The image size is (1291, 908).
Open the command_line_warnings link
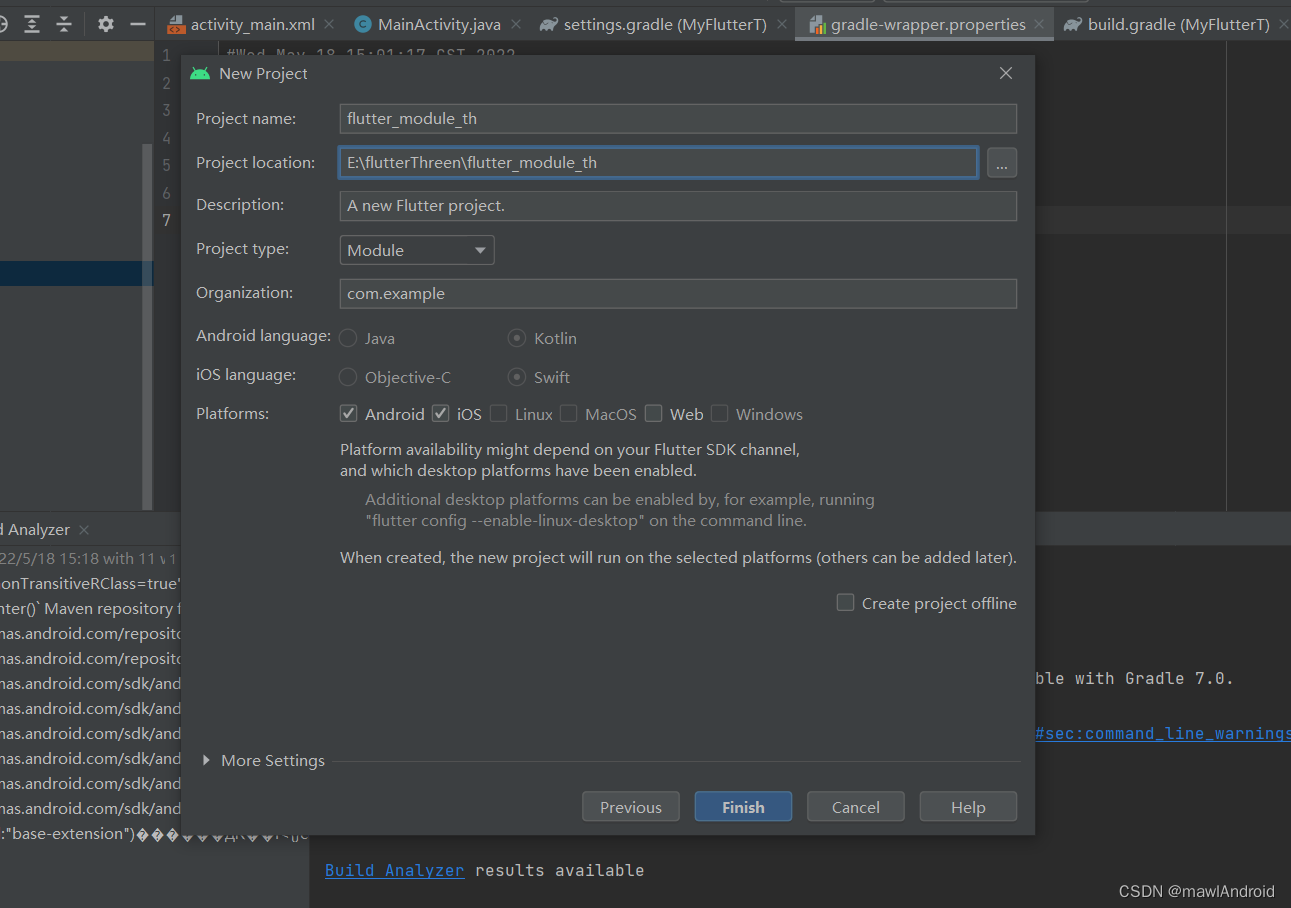coord(1163,733)
